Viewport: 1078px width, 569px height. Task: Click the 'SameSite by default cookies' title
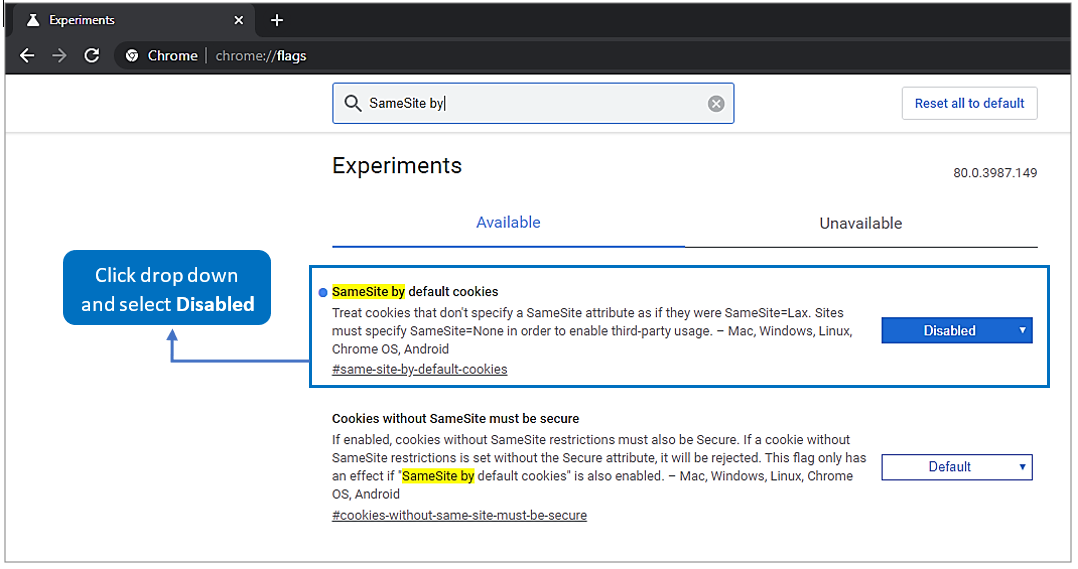pos(415,291)
